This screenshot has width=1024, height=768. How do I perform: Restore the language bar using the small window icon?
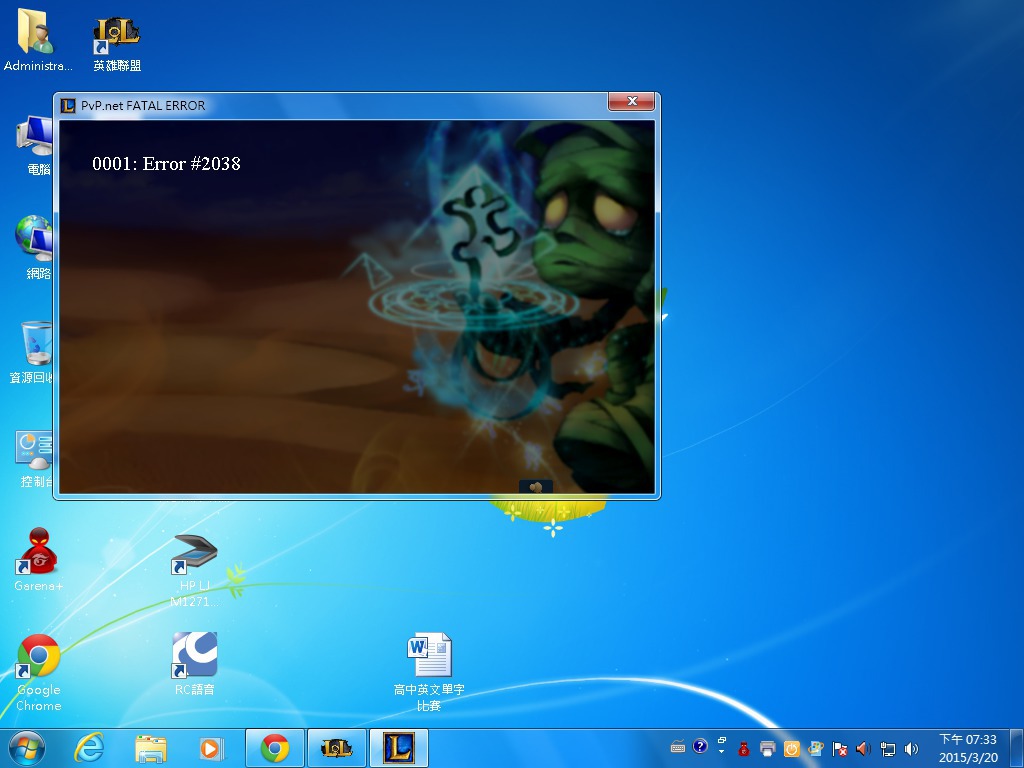pyautogui.click(x=722, y=741)
